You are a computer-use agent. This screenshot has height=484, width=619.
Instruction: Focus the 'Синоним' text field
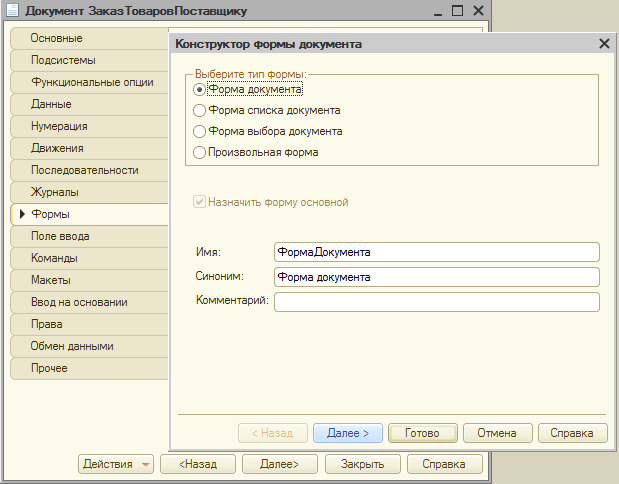[436, 277]
